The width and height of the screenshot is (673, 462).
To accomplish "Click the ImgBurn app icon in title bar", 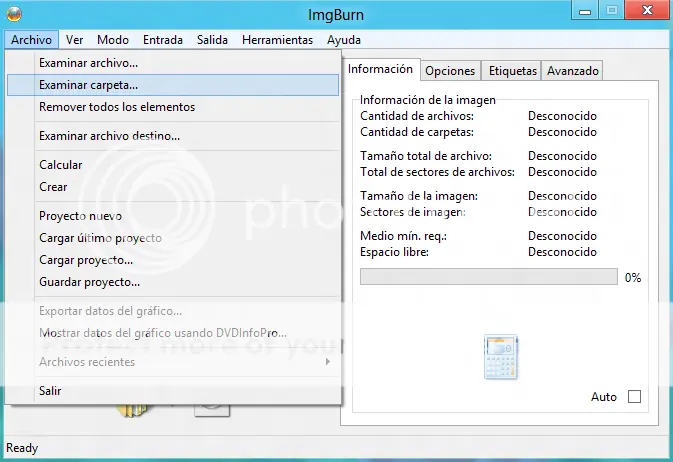I will point(14,15).
